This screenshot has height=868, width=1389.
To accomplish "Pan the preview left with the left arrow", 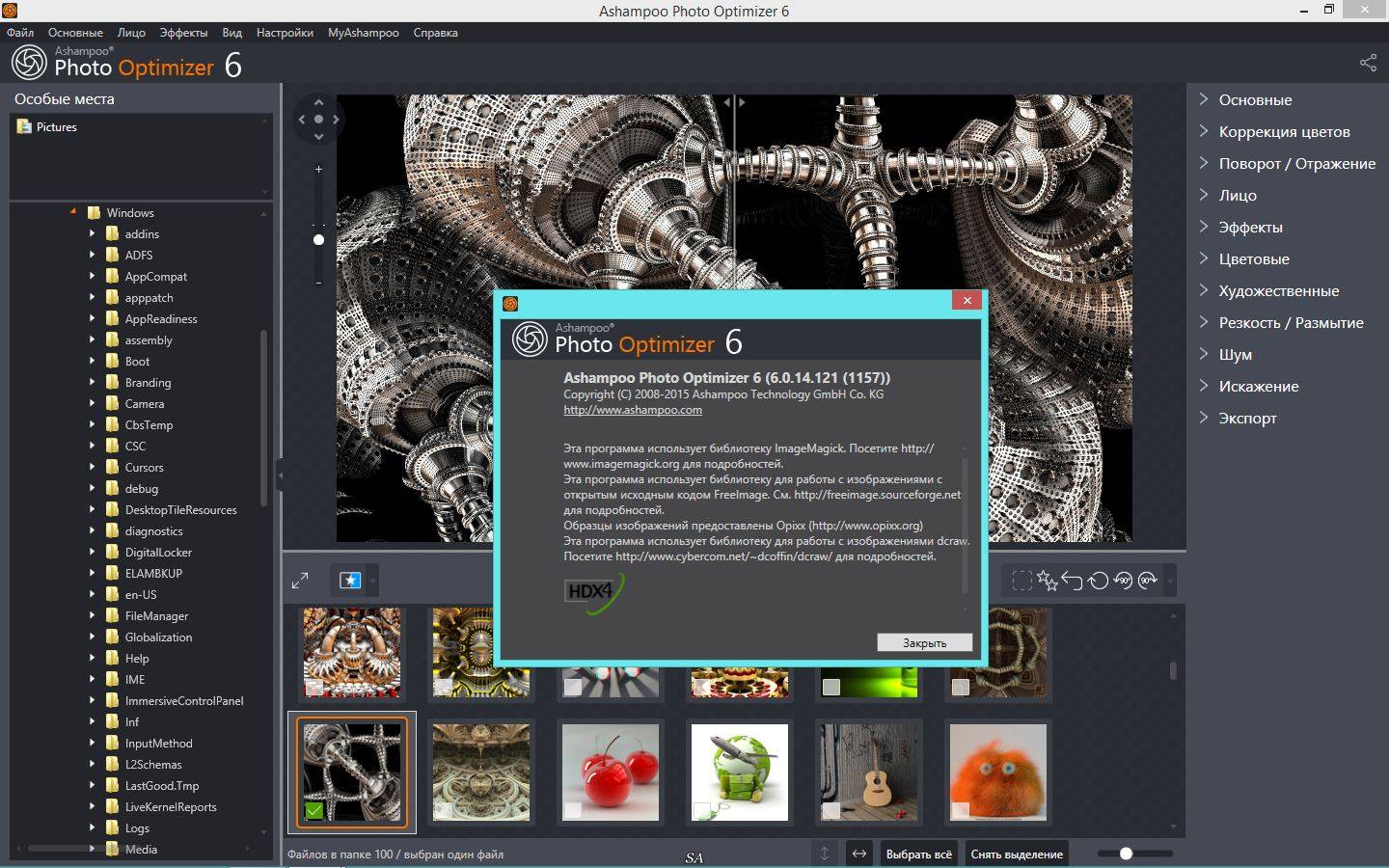I will pos(302,120).
